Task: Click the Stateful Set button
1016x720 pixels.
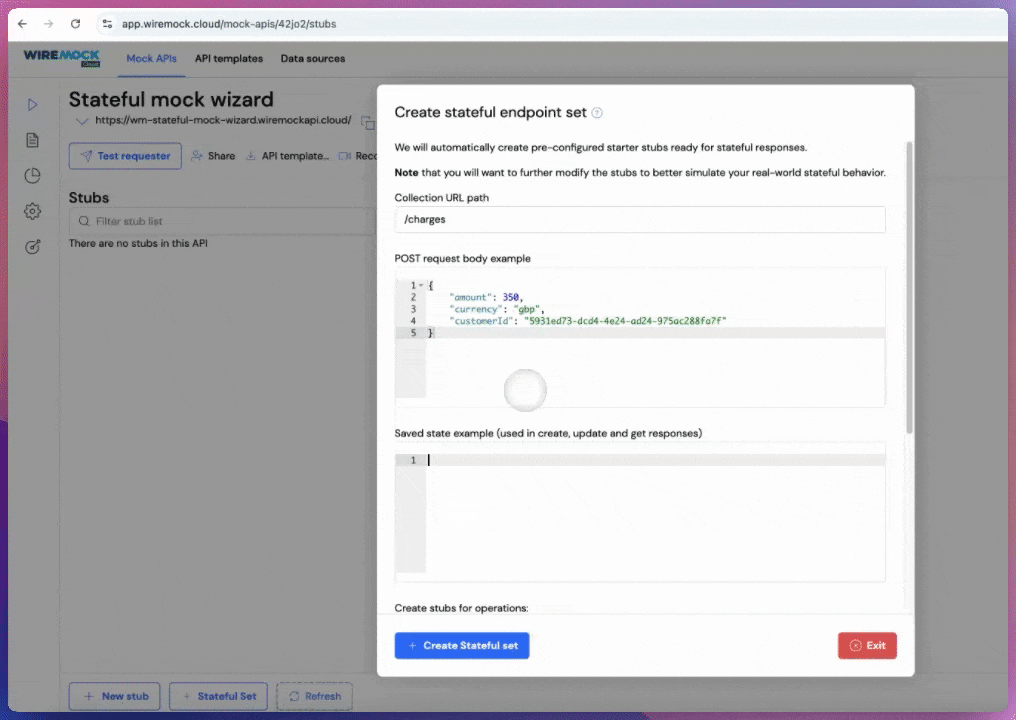Action: (x=218, y=696)
